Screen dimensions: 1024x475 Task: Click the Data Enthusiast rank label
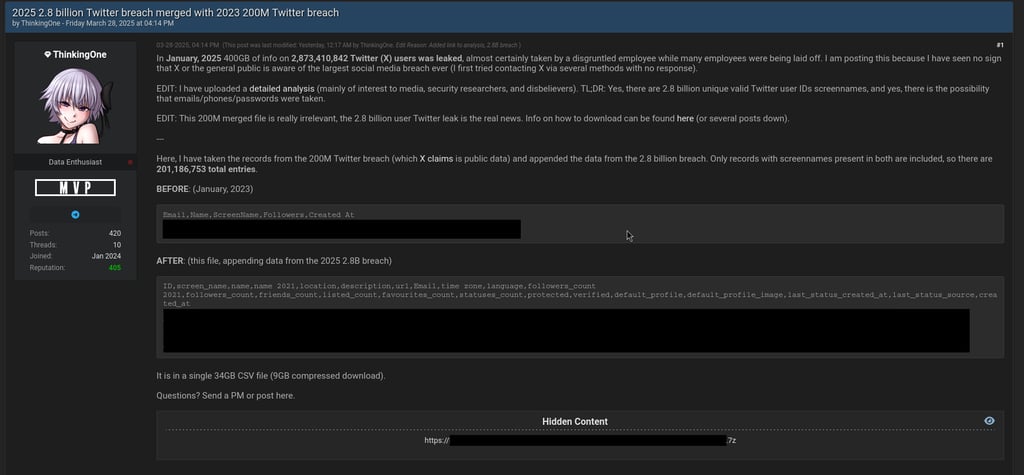click(x=75, y=162)
